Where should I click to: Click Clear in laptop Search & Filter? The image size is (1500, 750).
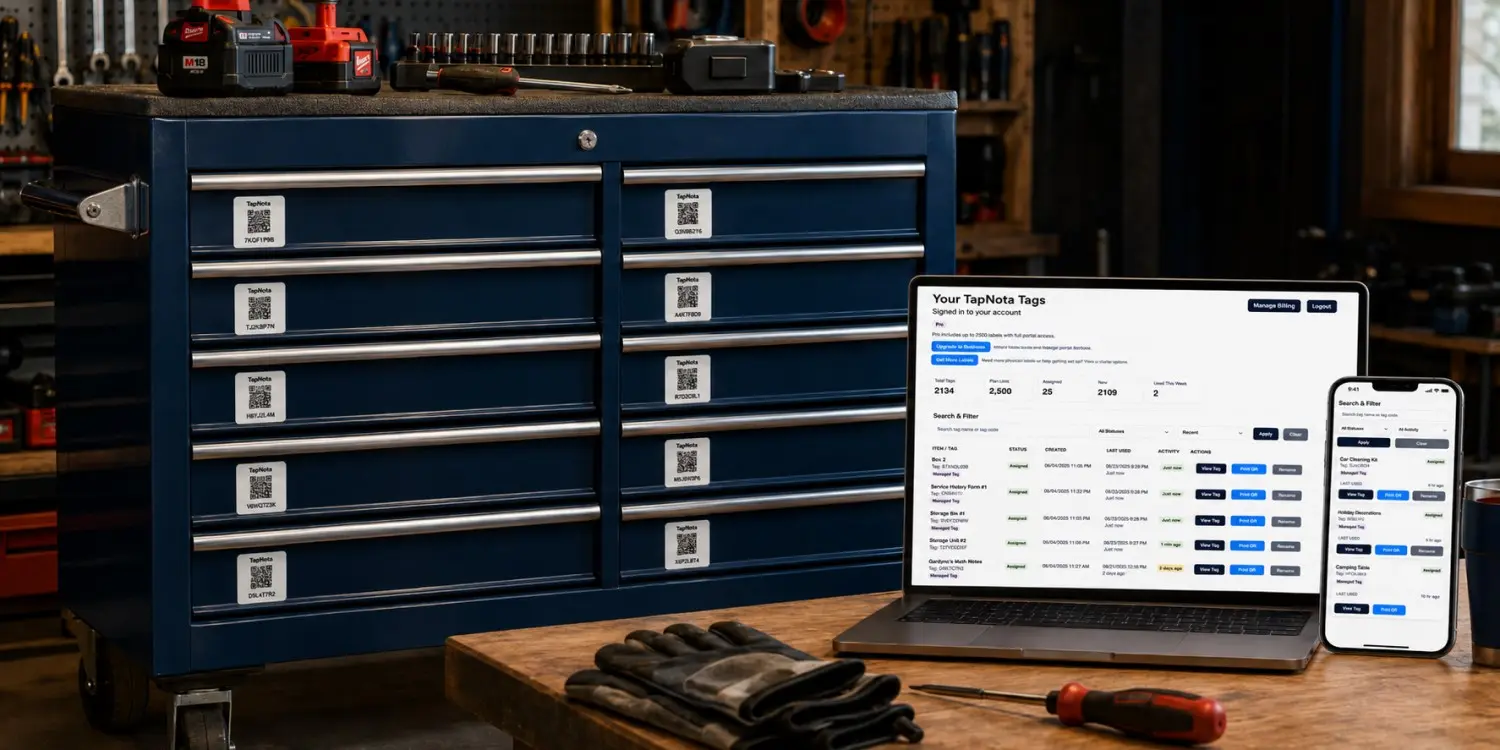point(1295,435)
